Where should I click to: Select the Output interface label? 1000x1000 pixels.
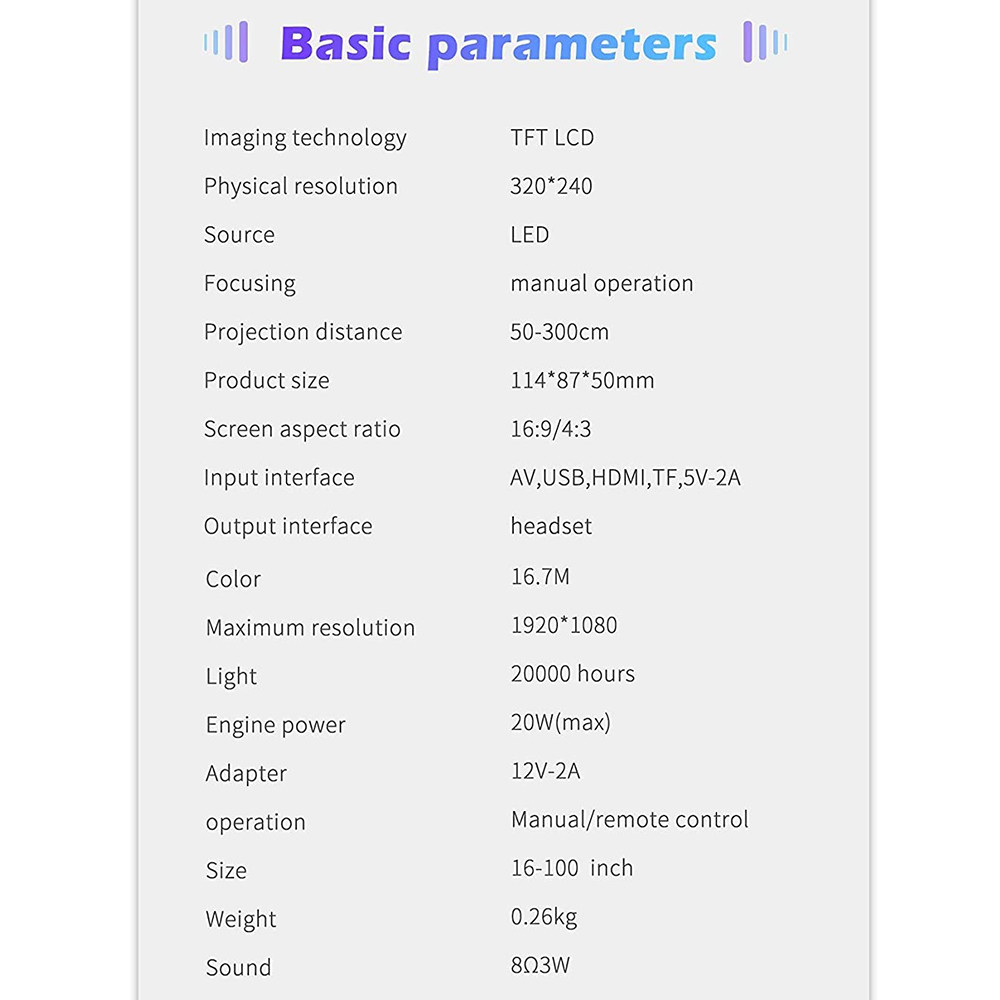pyautogui.click(x=288, y=527)
